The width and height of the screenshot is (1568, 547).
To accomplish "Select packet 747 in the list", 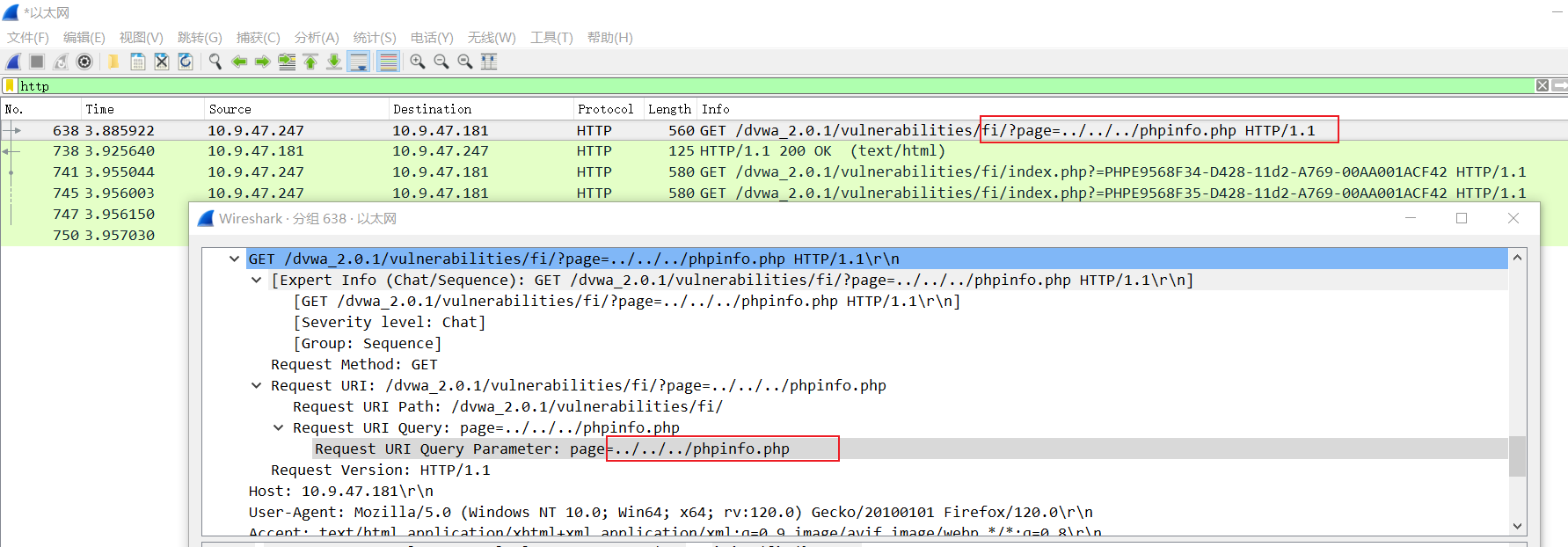I will coord(95,215).
